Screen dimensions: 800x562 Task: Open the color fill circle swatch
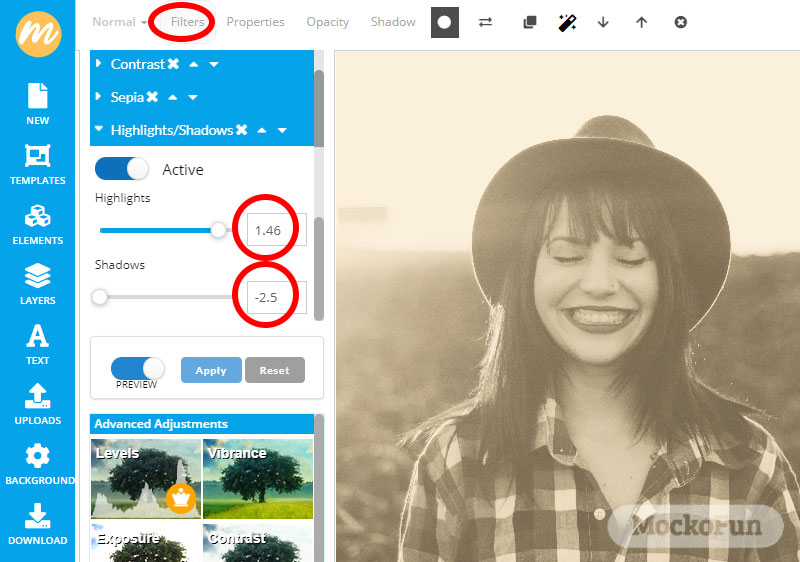pos(444,22)
